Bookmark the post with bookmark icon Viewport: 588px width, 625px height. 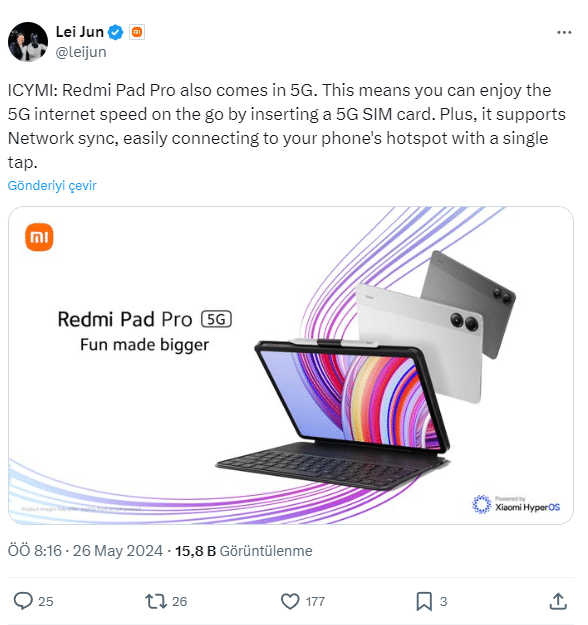(x=424, y=601)
